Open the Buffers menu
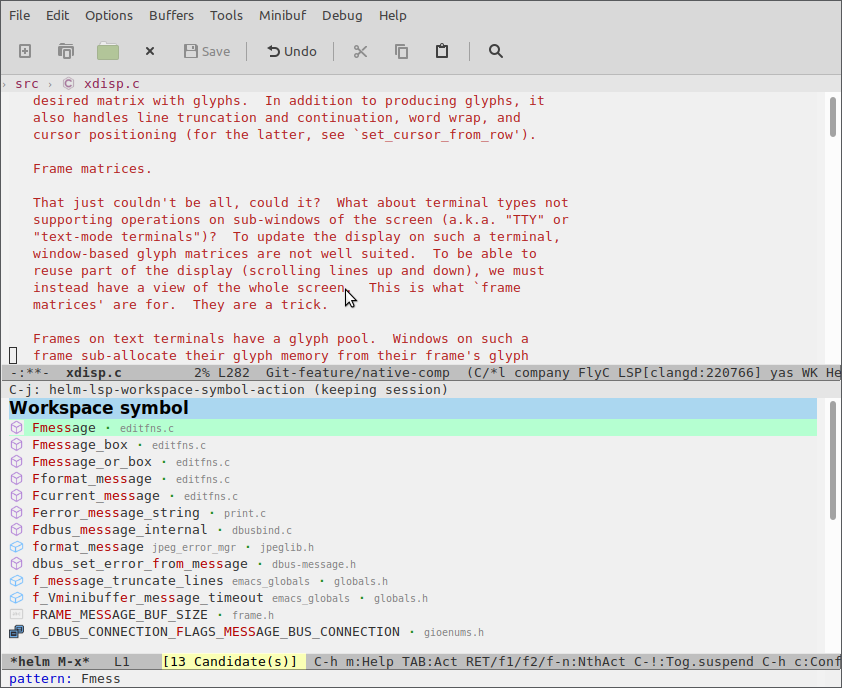The height and width of the screenshot is (688, 842). tap(171, 15)
